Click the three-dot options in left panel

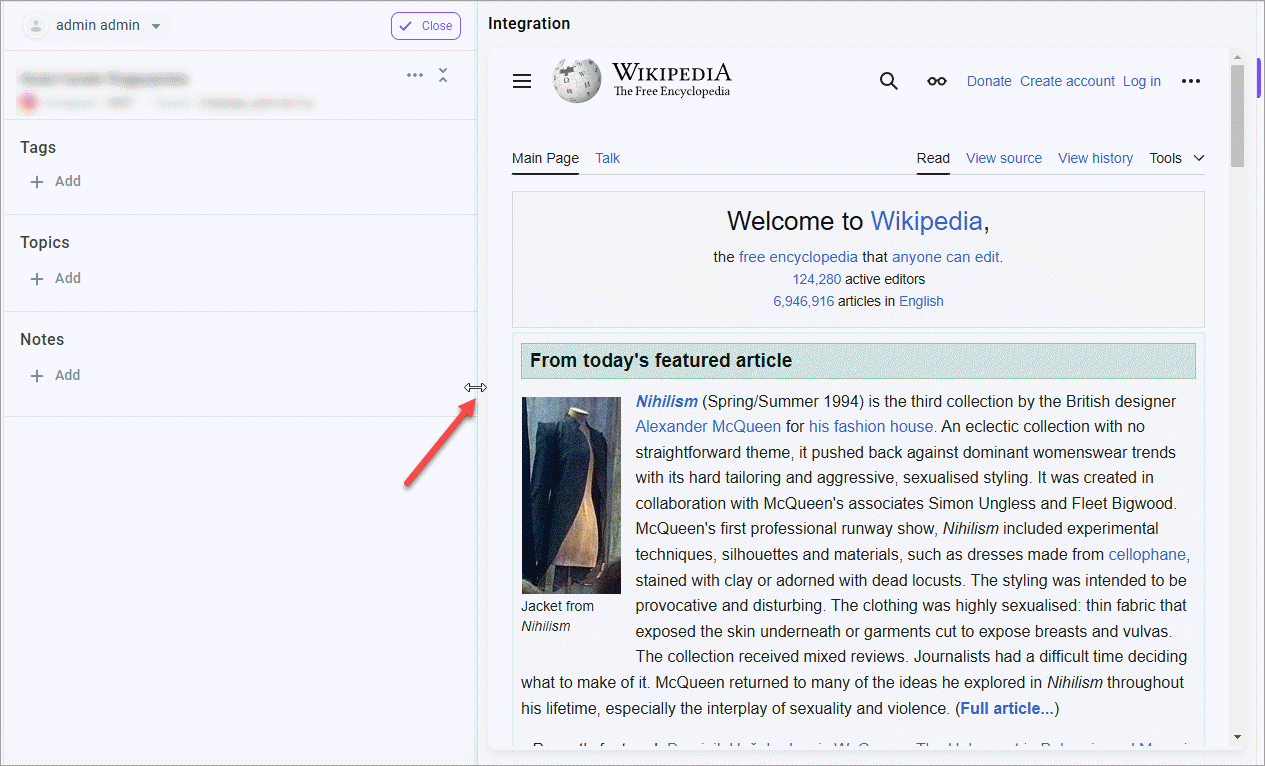point(415,75)
